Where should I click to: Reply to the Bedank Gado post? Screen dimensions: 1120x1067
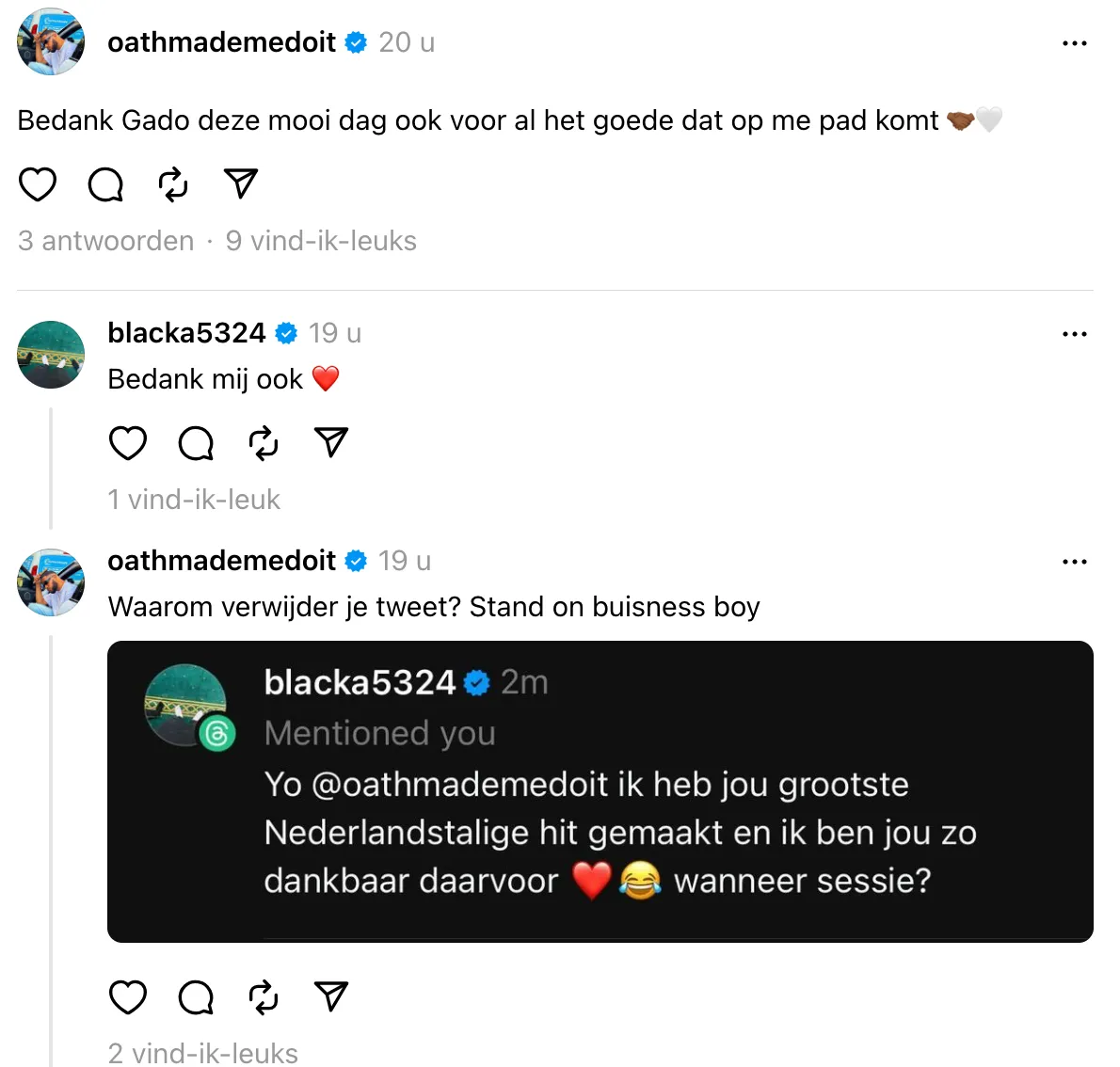pyautogui.click(x=105, y=184)
